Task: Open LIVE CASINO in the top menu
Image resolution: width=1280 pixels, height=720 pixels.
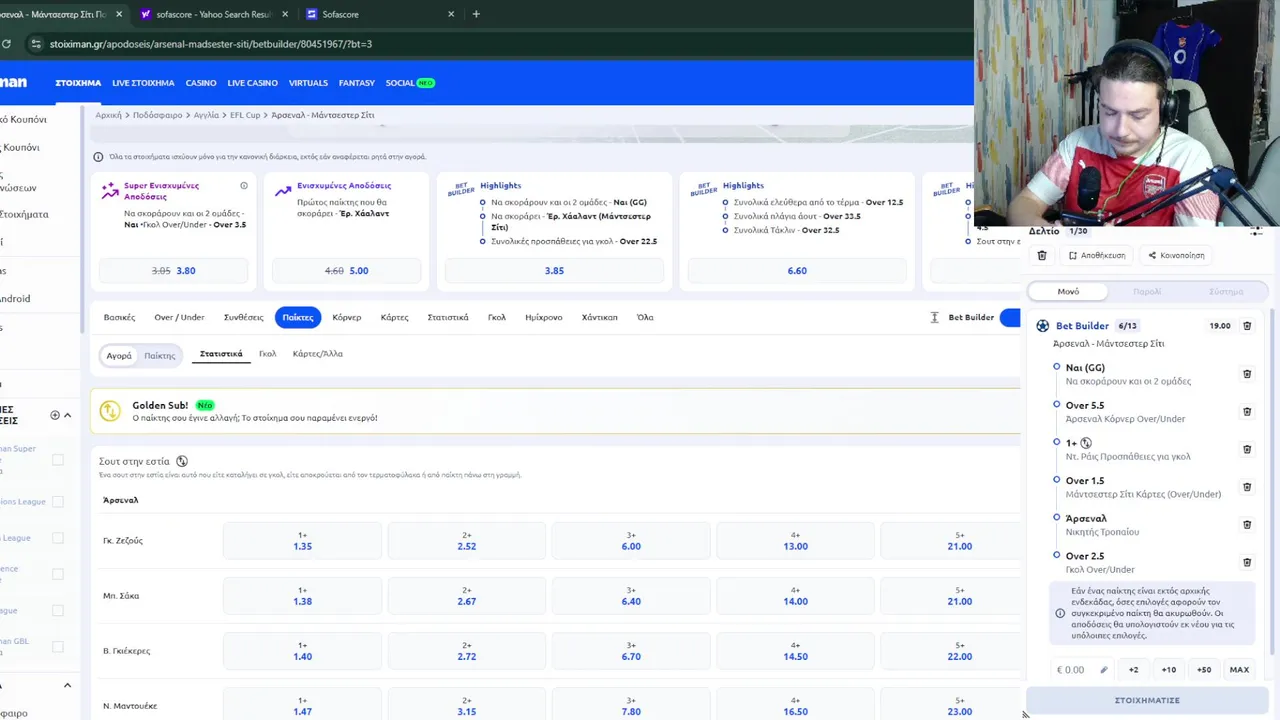Action: (x=252, y=83)
